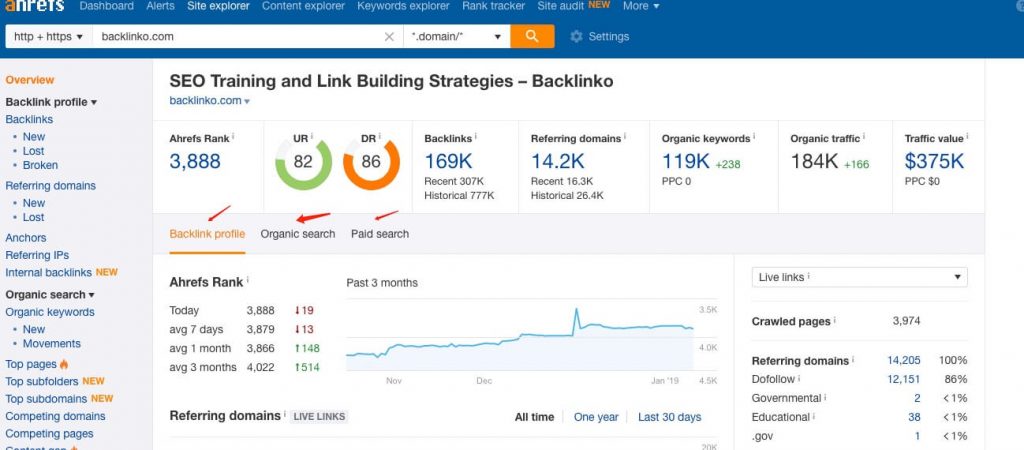Open the *.domain/* mode dropdown
Image resolution: width=1024 pixels, height=450 pixels.
(456, 37)
